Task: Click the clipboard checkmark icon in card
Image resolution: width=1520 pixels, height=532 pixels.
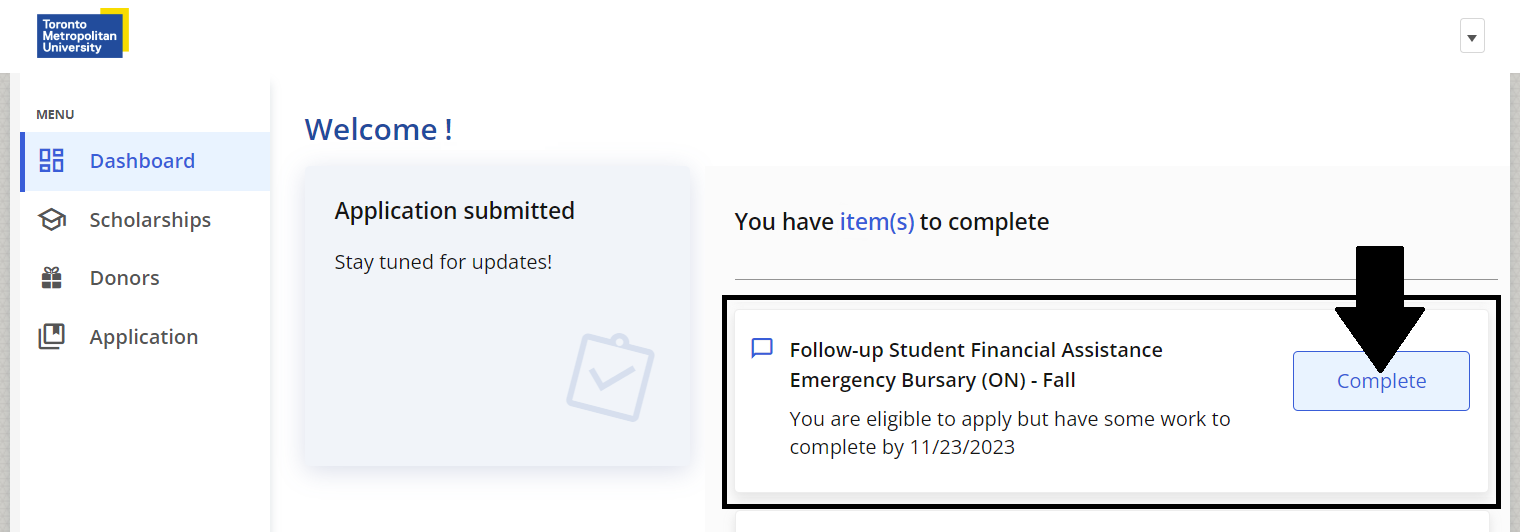Action: point(610,377)
